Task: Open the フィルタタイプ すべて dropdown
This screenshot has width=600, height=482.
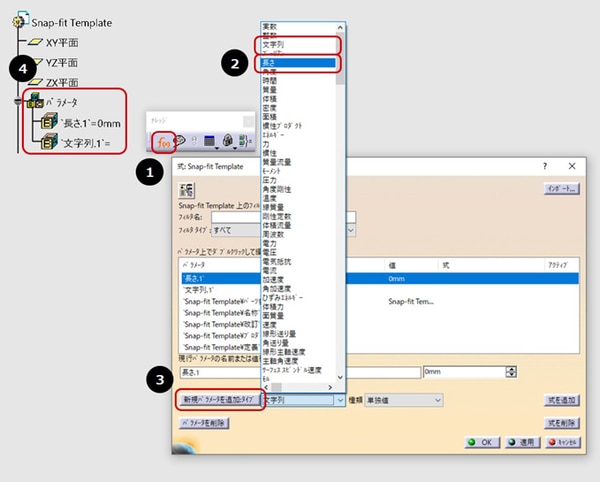Action: [x=284, y=230]
